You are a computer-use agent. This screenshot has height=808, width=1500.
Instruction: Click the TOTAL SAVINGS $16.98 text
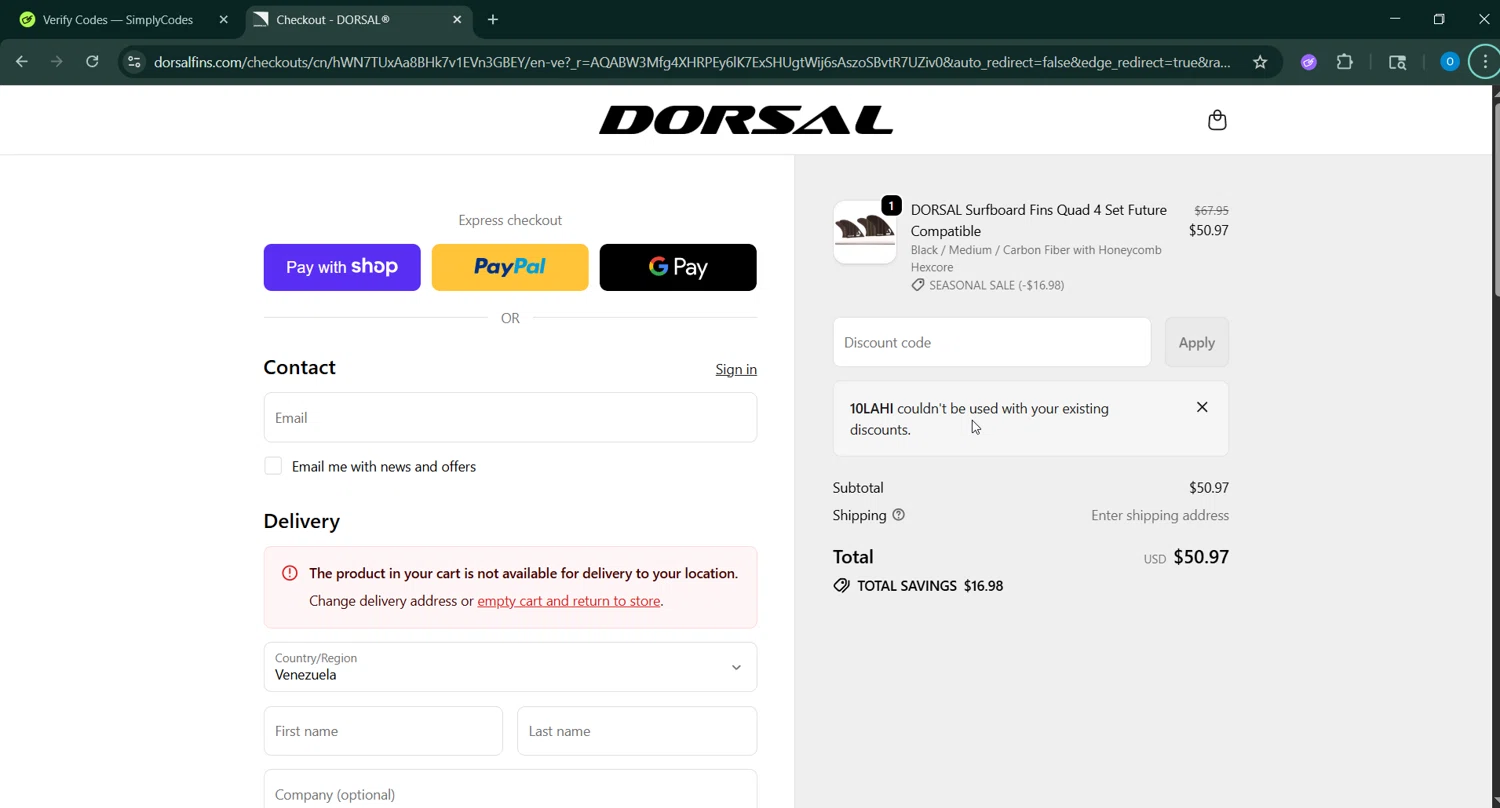[930, 586]
